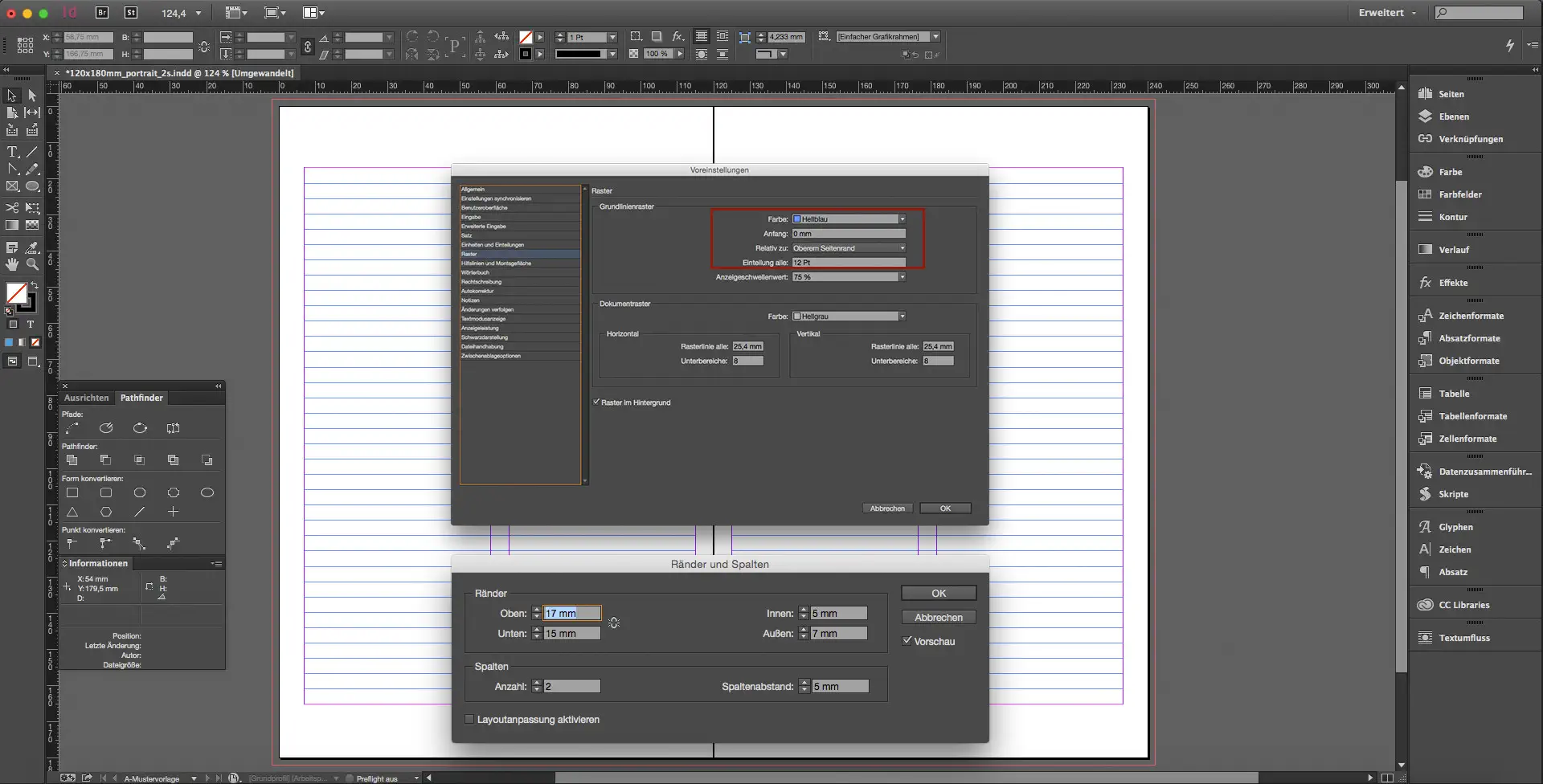Select the Zoom magnifier tool
Screen dimensions: 1543x784
click(32, 264)
